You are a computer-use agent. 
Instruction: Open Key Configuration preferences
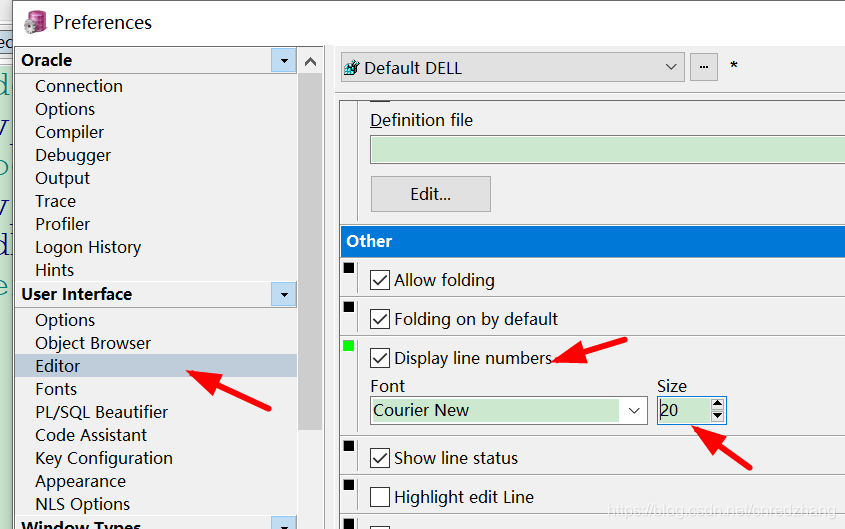pos(104,458)
